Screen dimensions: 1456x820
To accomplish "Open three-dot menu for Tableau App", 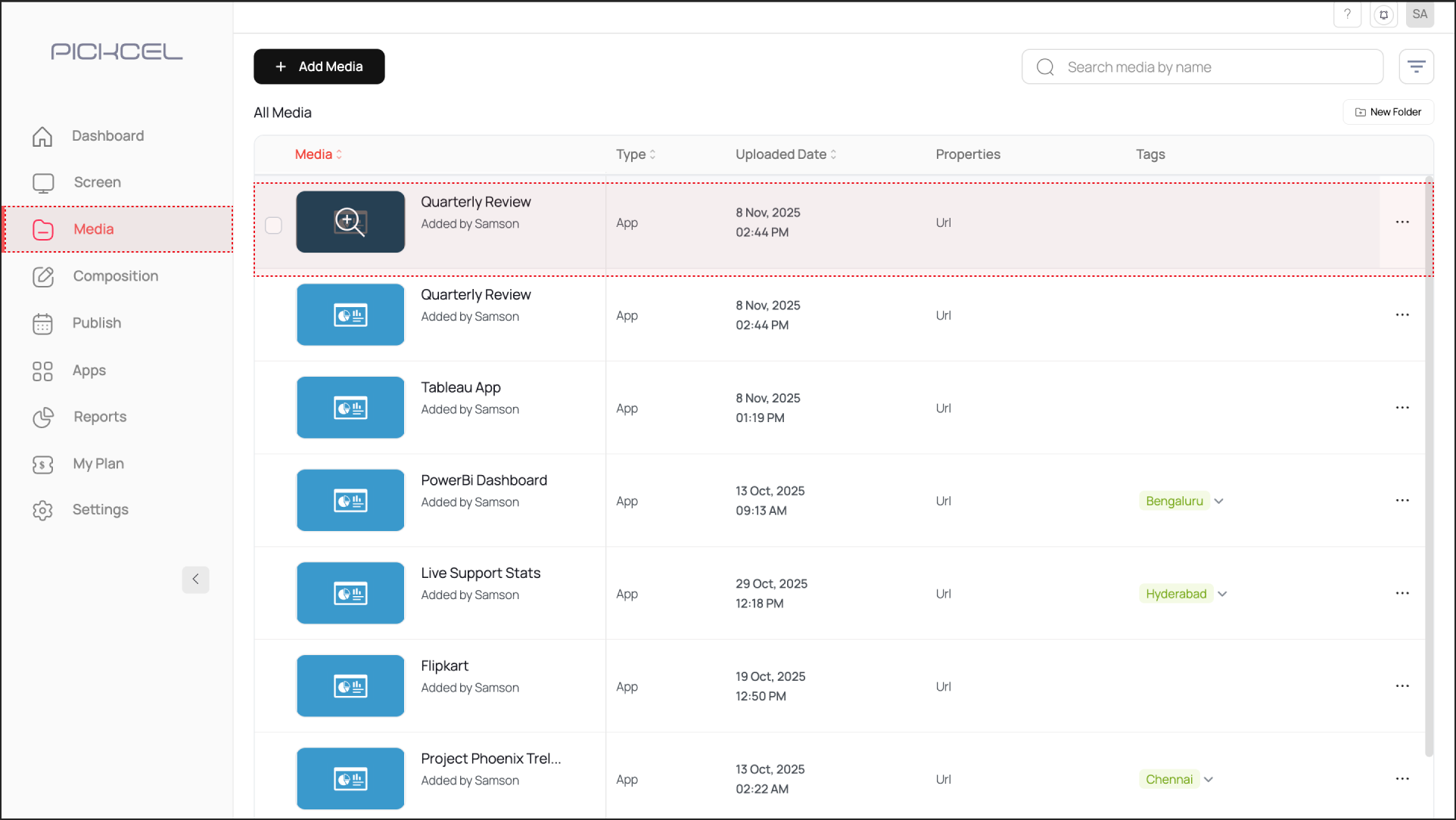I will pos(1402,408).
